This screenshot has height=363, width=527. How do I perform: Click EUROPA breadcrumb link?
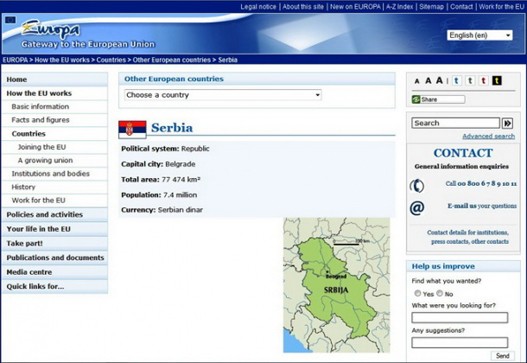(x=15, y=60)
